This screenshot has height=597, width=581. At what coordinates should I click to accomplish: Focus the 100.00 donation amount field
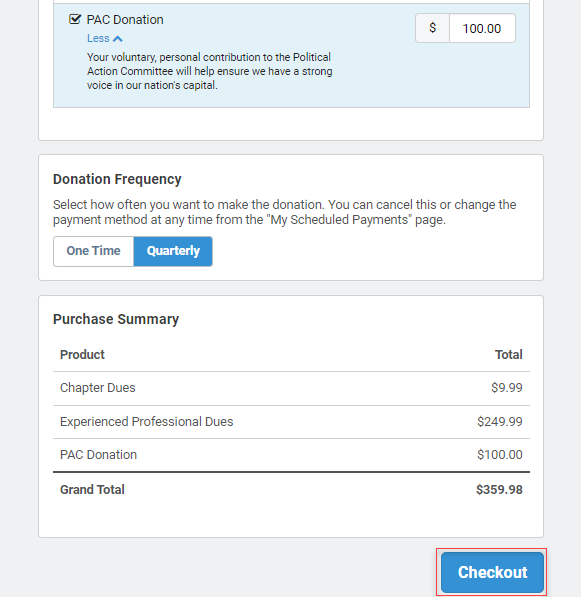pyautogui.click(x=482, y=28)
